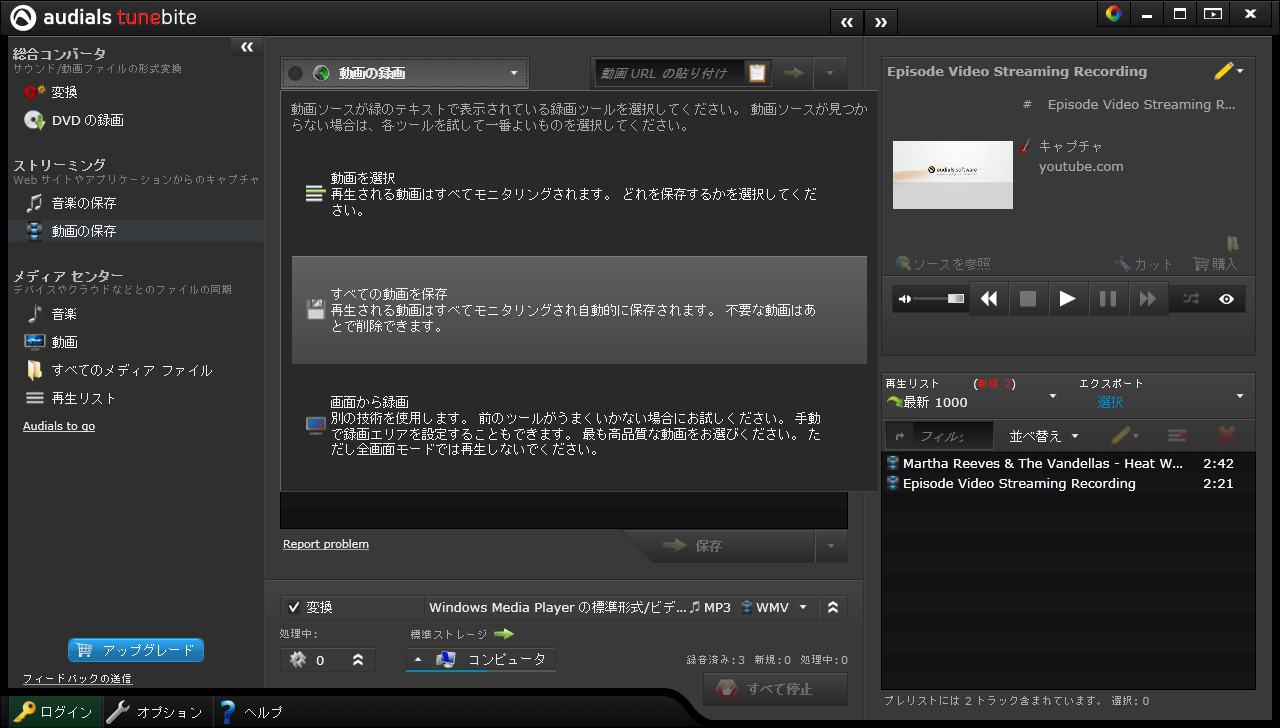Viewport: 1280px width, 728px height.
Task: Select Martha Reeves & The Vandellas track
Action: (1067, 464)
